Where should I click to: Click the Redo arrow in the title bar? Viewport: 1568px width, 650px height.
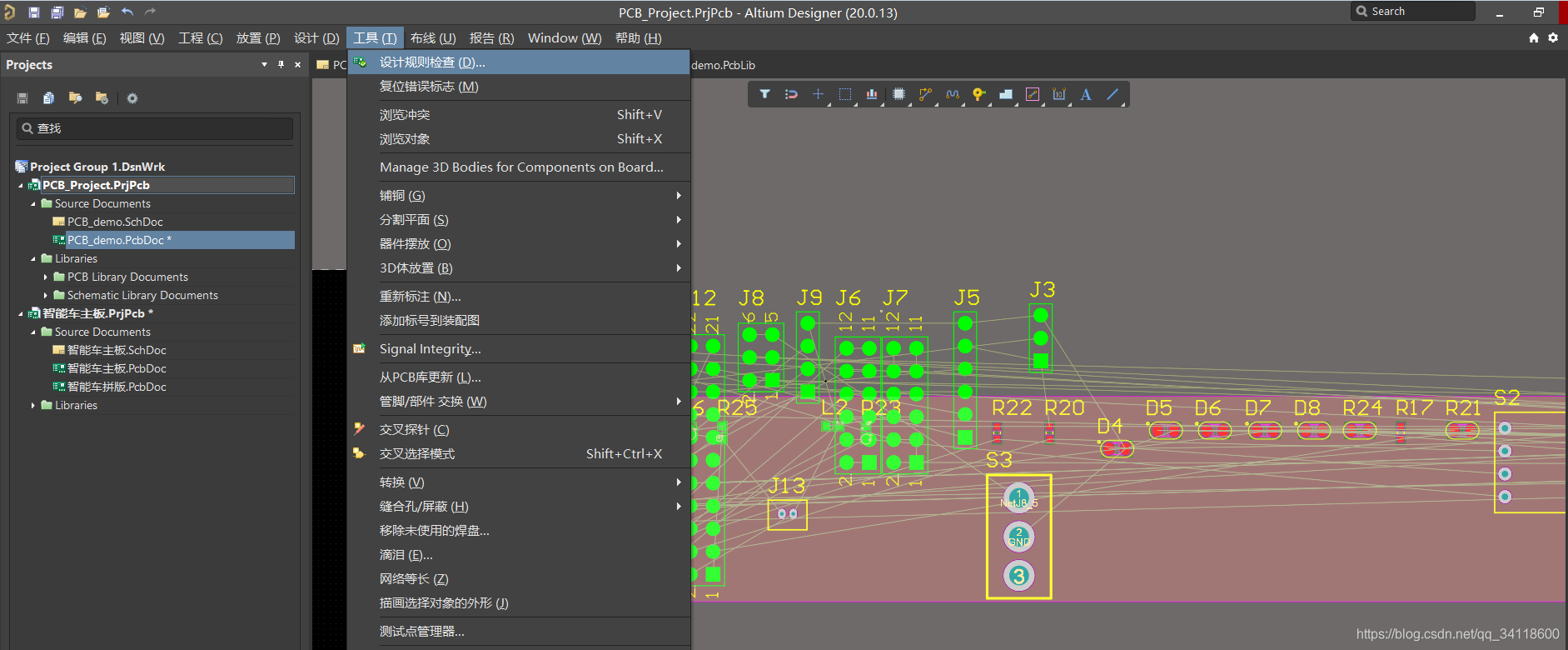tap(150, 12)
